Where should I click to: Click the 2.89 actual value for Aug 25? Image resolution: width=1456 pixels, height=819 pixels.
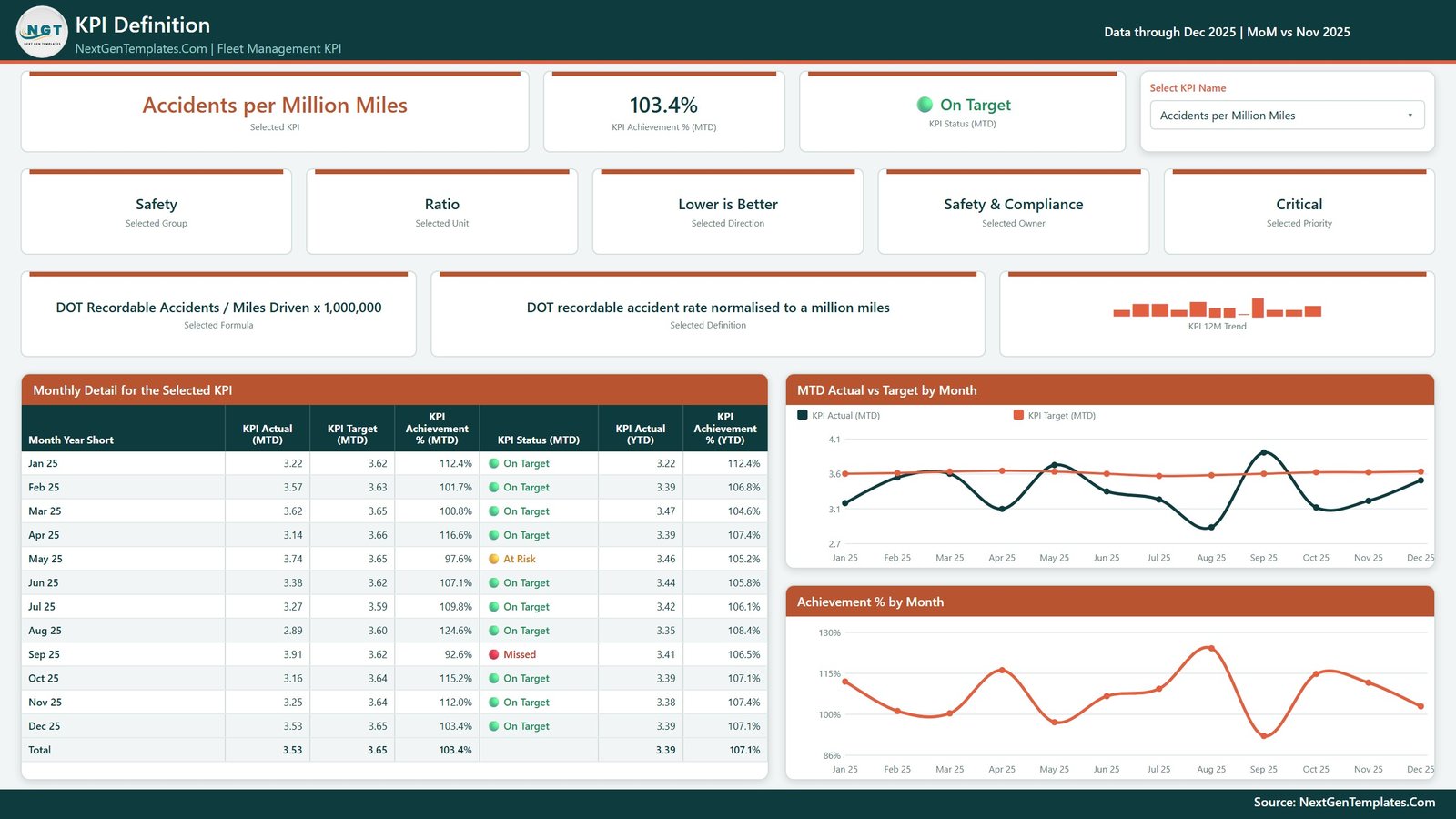point(293,631)
